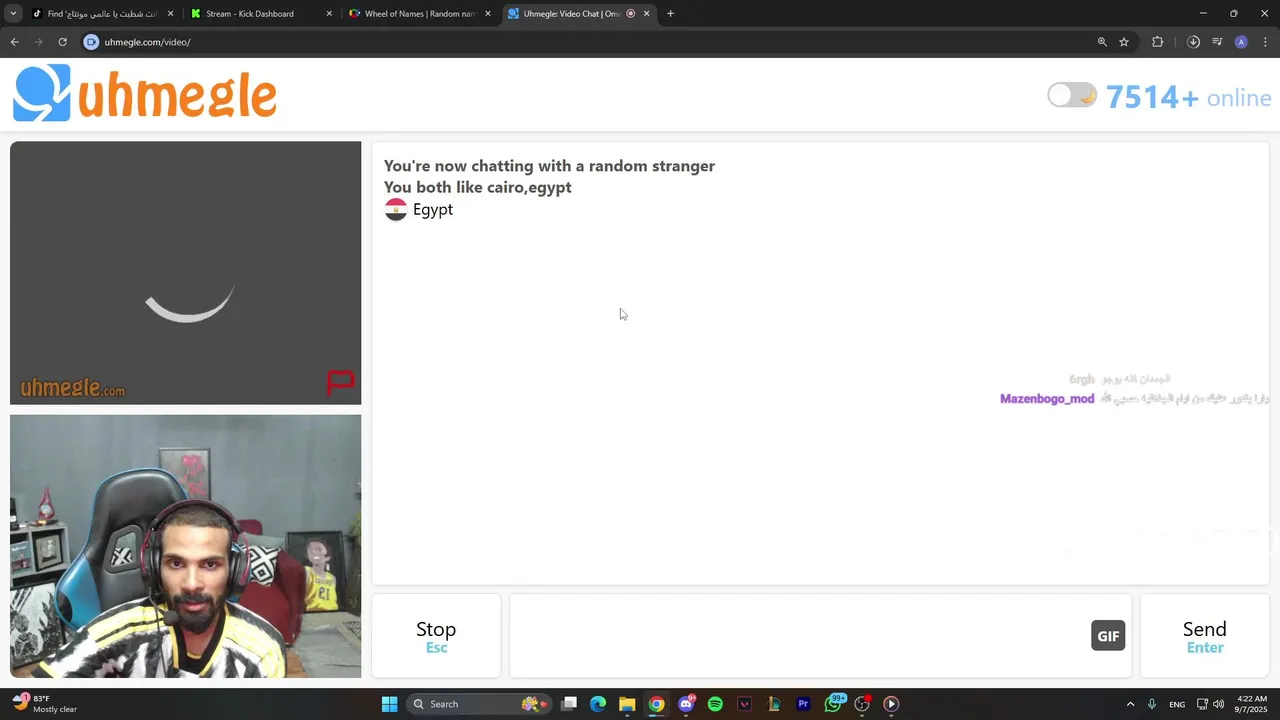Click the Mazenbogo_mod username in overlay
Viewport: 1280px width, 720px height.
click(1047, 399)
